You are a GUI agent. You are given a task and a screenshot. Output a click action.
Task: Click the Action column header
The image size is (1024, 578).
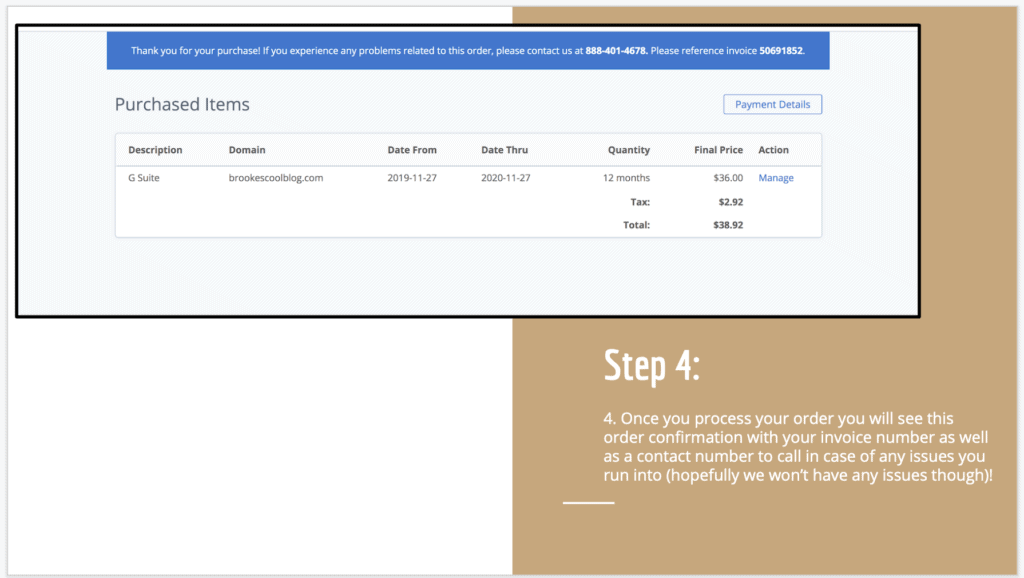773,150
